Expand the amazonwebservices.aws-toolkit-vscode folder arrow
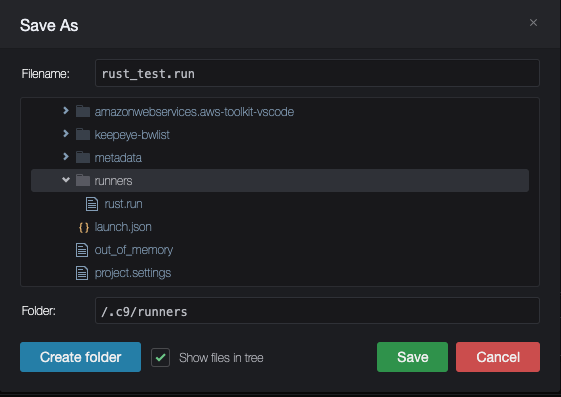The height and width of the screenshot is (397, 561). (65, 111)
